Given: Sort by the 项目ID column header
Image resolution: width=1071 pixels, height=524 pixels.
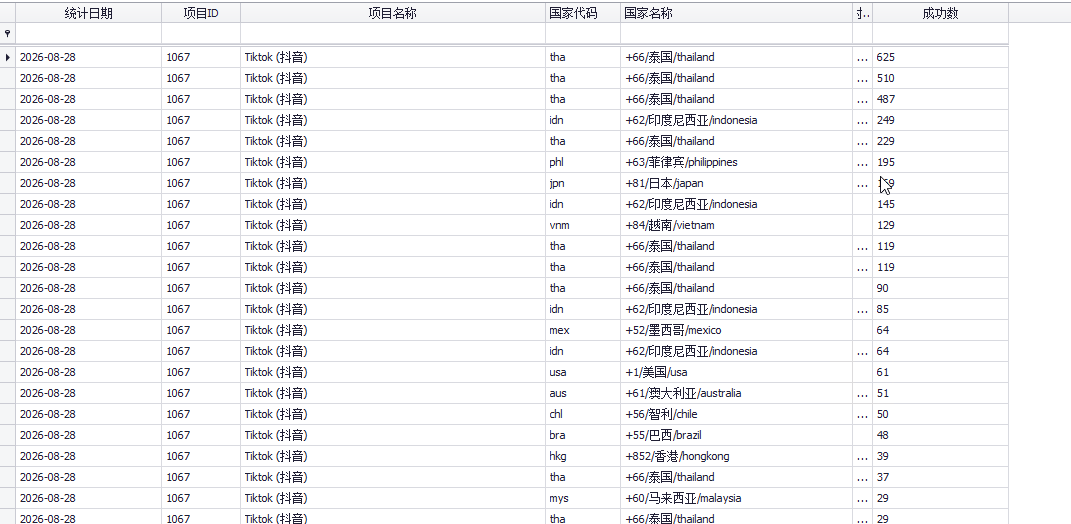Looking at the screenshot, I should 201,13.
